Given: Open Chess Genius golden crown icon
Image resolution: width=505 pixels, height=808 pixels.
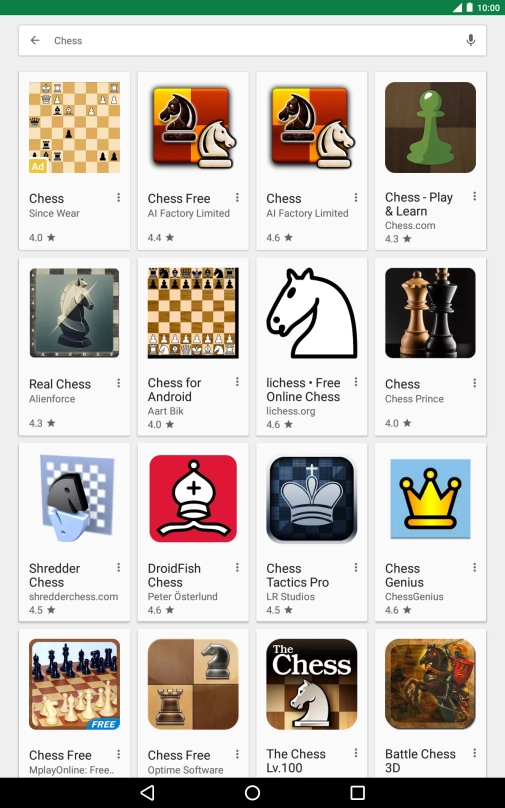Looking at the screenshot, I should [430, 498].
